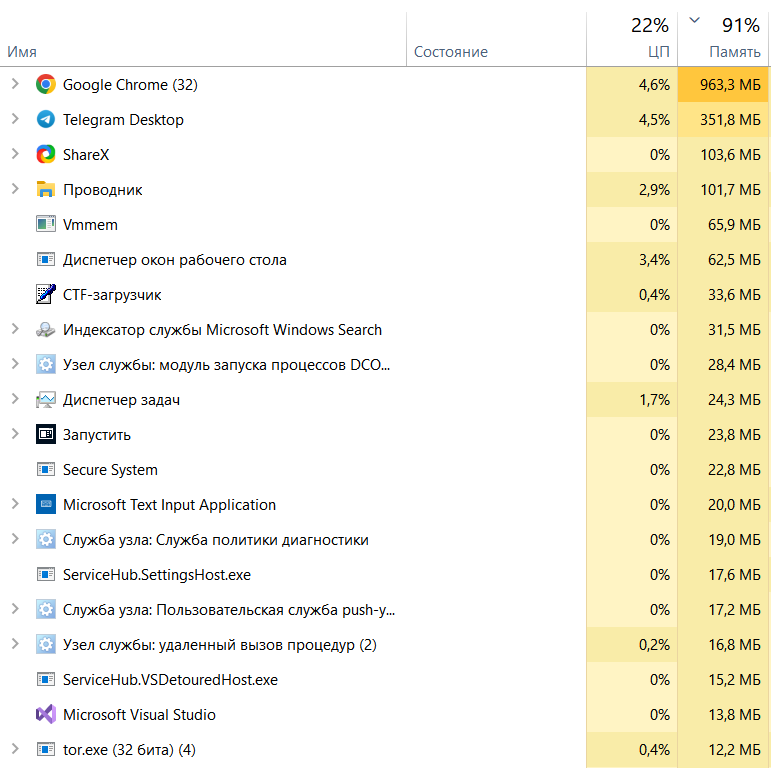Expand Узел службы: удаленный вызов процедур
The height and width of the screenshot is (768, 771).
[x=15, y=644]
